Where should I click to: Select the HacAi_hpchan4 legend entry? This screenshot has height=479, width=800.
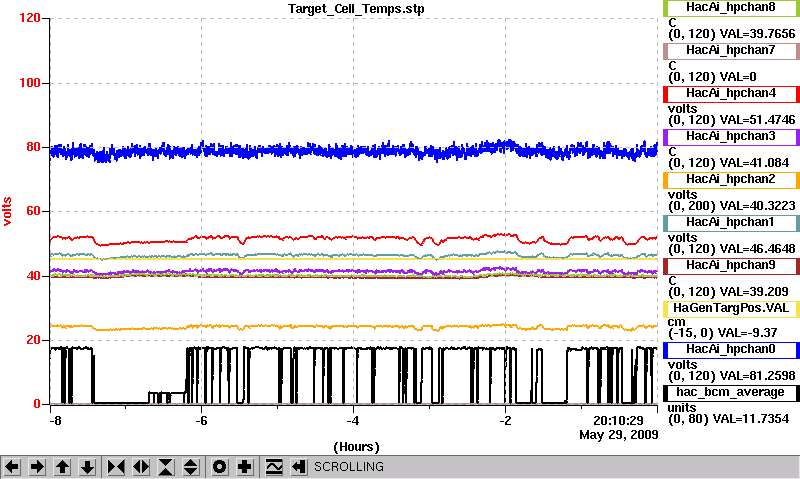[x=731, y=94]
